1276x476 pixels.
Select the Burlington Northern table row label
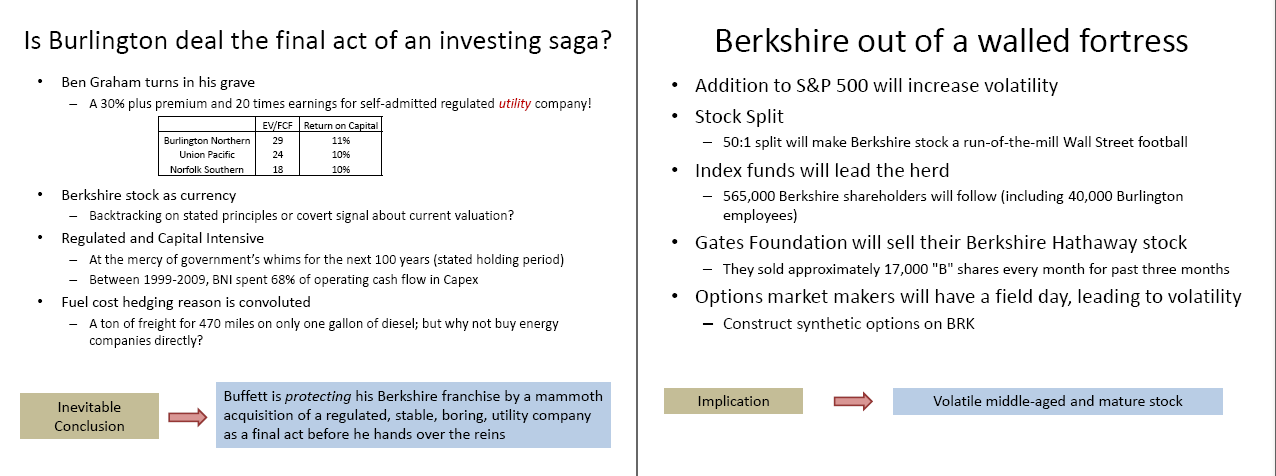pyautogui.click(x=207, y=141)
